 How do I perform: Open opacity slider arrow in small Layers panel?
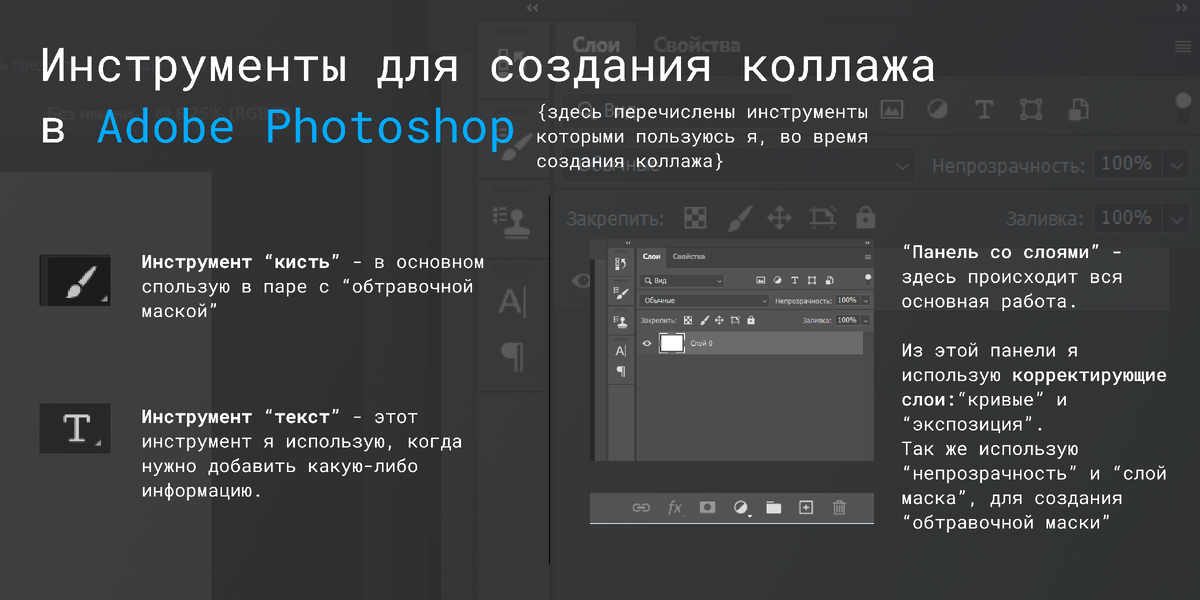coord(866,301)
